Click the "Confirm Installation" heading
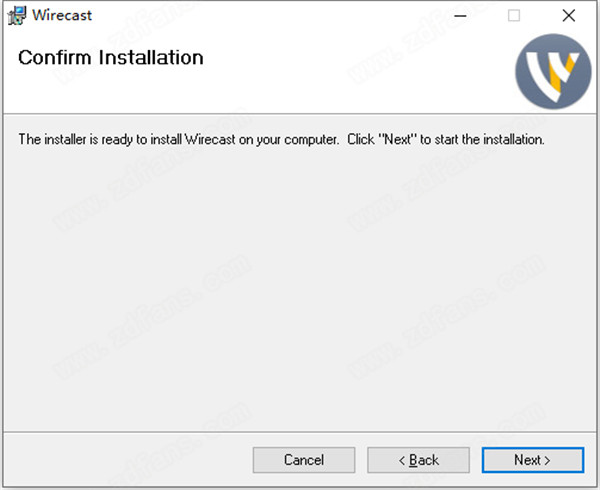The height and width of the screenshot is (490, 600). click(x=111, y=58)
